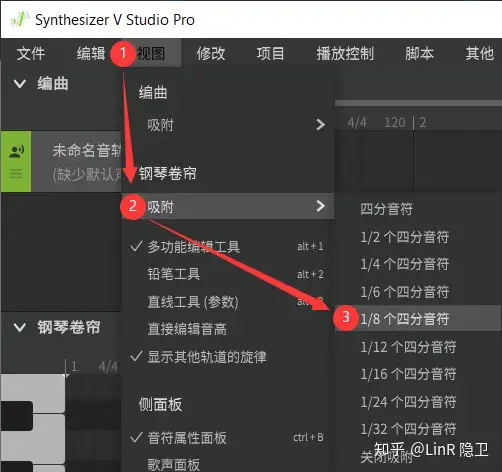Image resolution: width=502 pixels, height=472 pixels.
Task: Choose 1/12 个四分音符 snap option
Action: pyautogui.click(x=418, y=347)
